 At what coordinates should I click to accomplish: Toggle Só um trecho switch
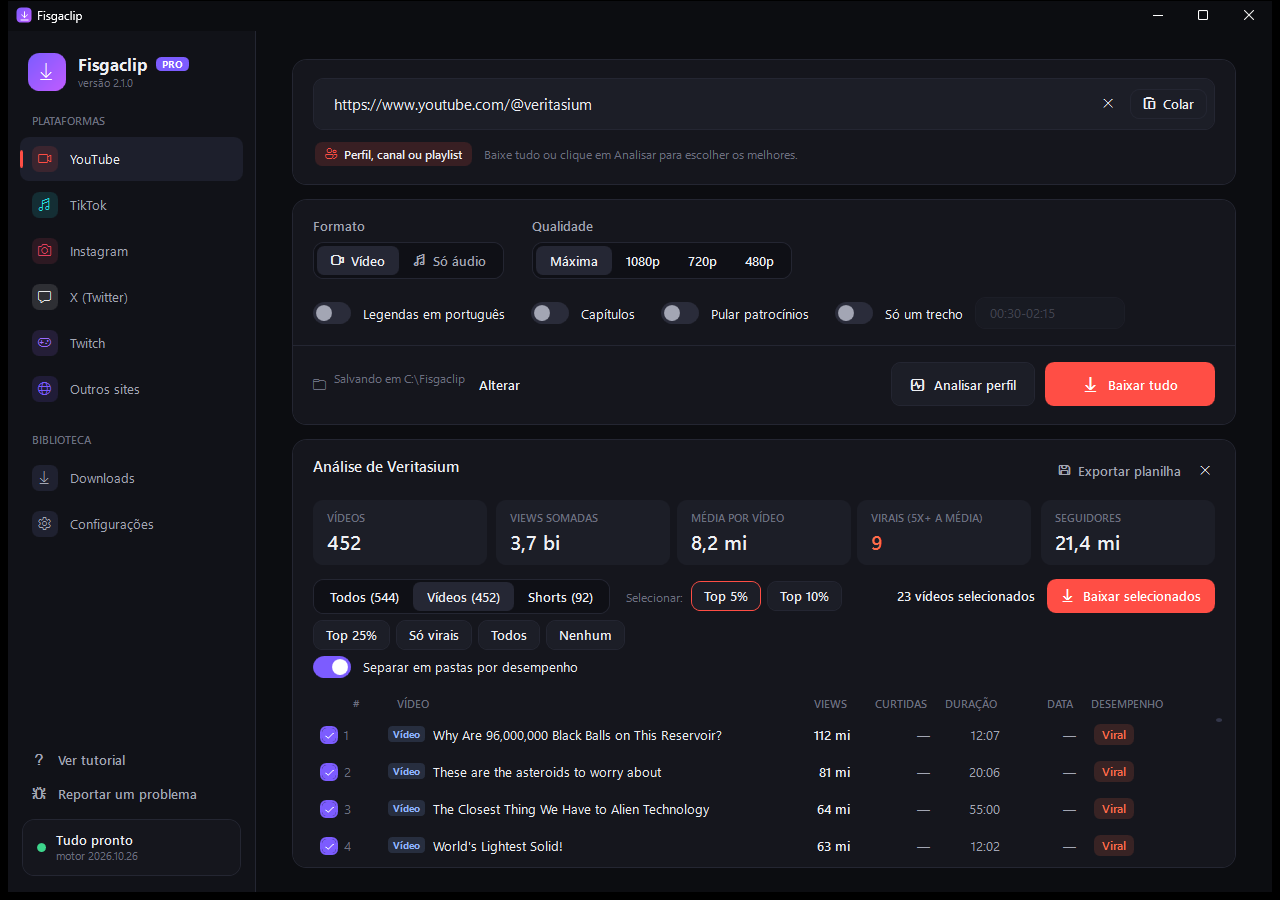854,314
